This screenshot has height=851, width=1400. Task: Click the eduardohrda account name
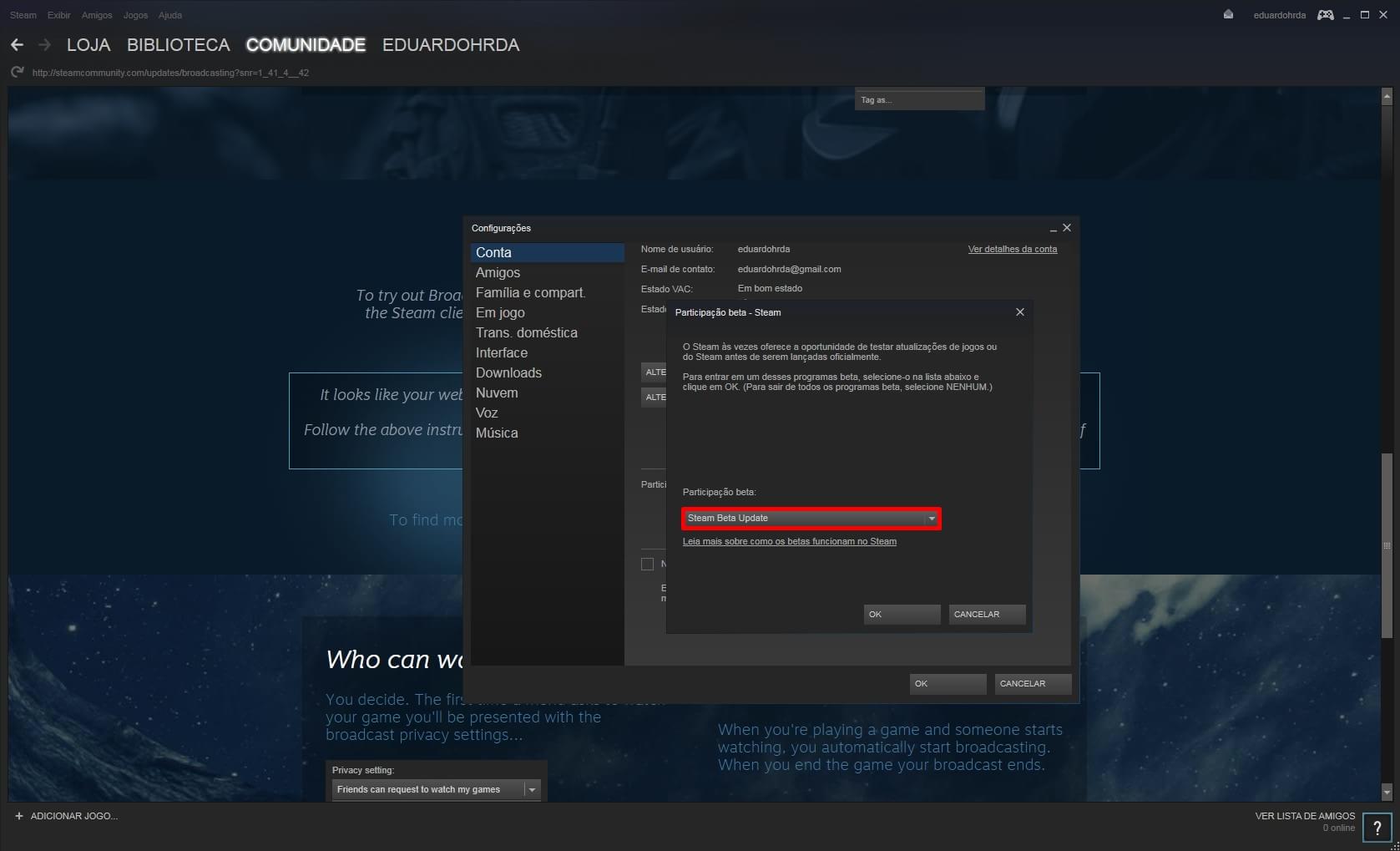tap(1279, 15)
